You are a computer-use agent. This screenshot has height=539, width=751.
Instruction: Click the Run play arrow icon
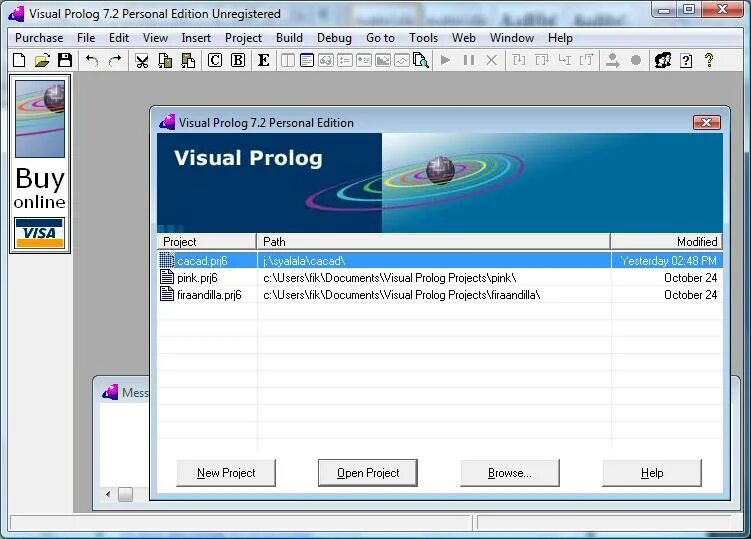coord(445,60)
